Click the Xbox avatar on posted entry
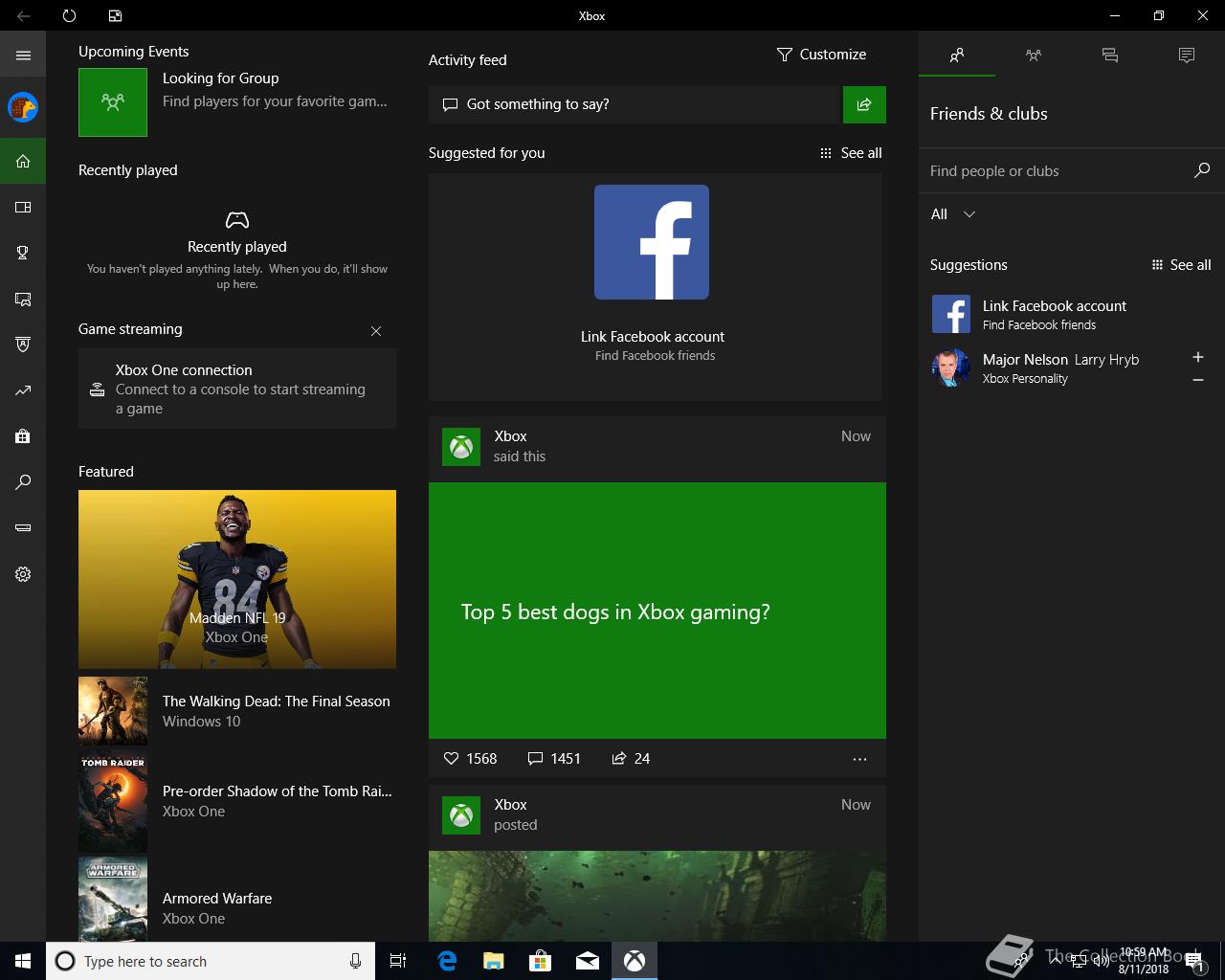This screenshot has width=1225, height=980. click(x=461, y=815)
